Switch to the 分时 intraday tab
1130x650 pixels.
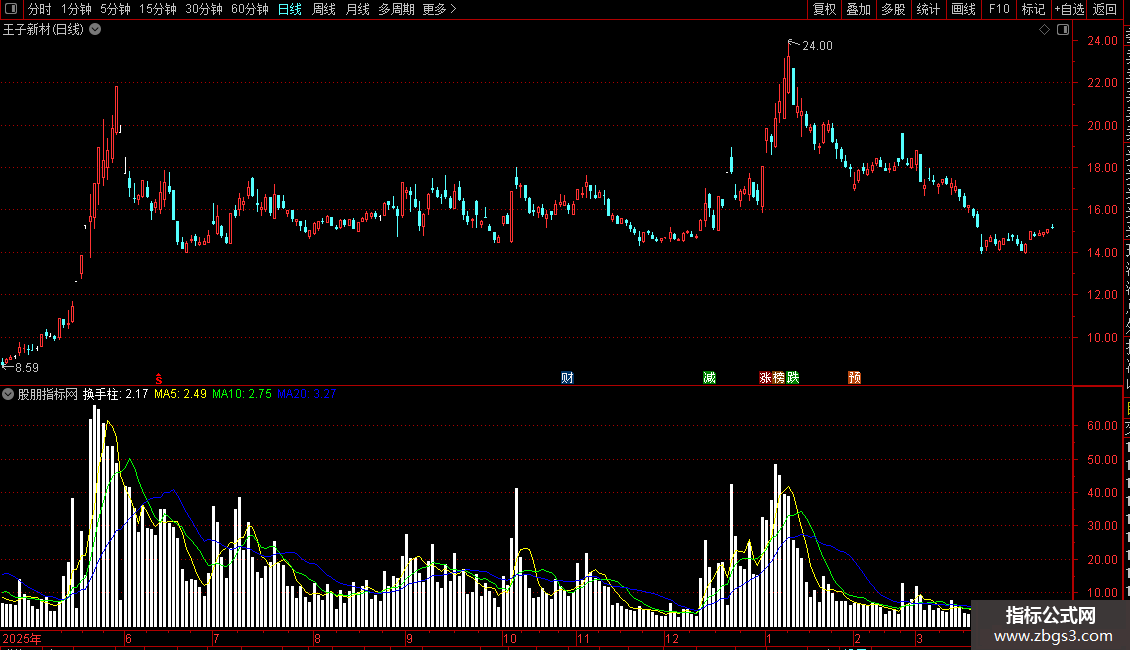(x=40, y=9)
